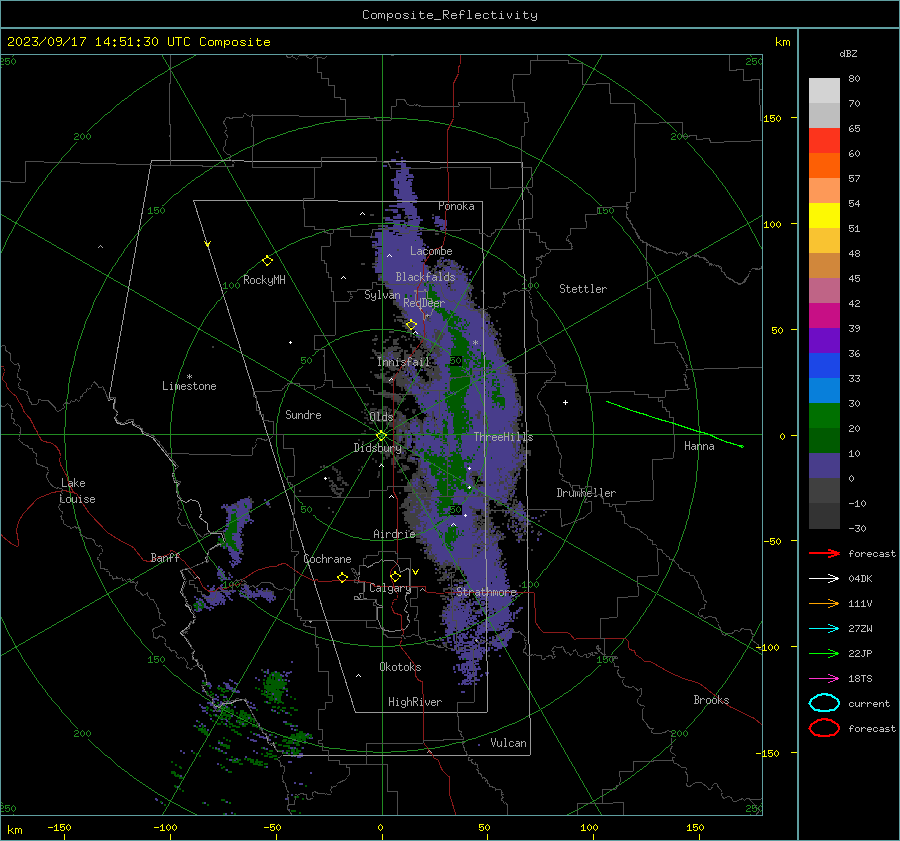Click the Blackfalds town label
Screen dimensions: 900x841
(425, 277)
